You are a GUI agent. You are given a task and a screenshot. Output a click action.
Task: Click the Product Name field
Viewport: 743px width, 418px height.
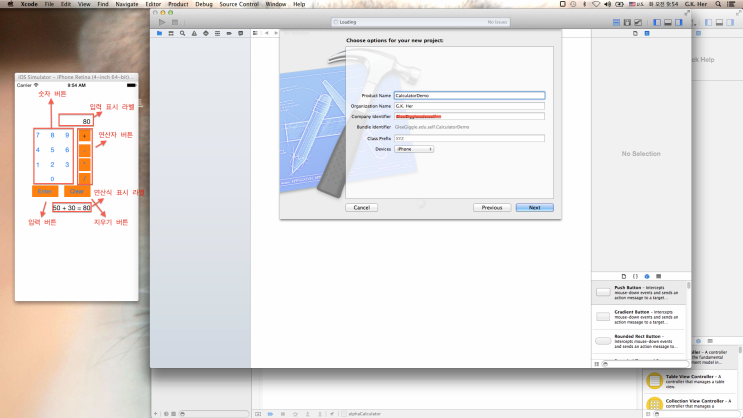470,95
